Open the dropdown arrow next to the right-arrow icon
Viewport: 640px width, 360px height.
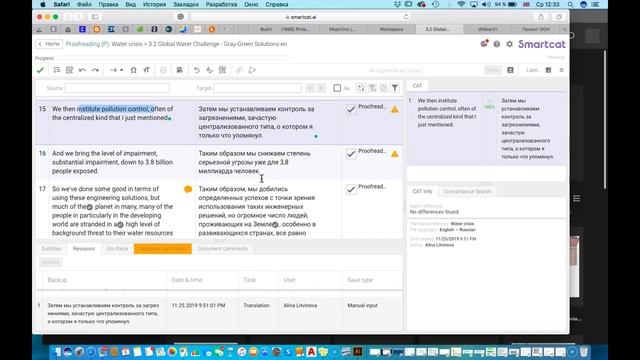(121, 70)
